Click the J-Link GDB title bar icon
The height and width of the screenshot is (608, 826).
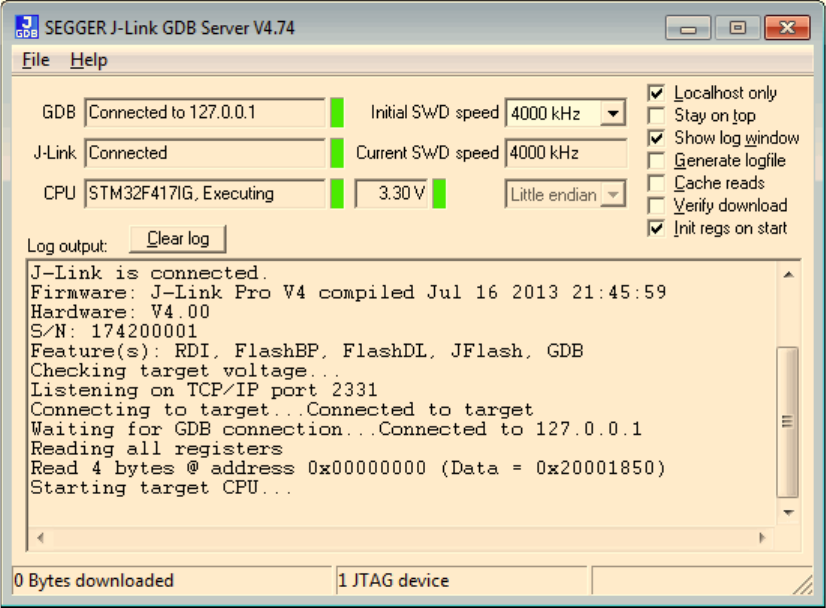(x=26, y=27)
